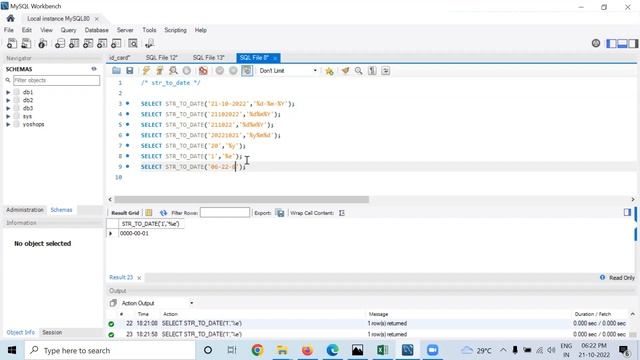Toggle wrap cell content icon
Viewport: 640px width, 360px height.
tap(342, 213)
